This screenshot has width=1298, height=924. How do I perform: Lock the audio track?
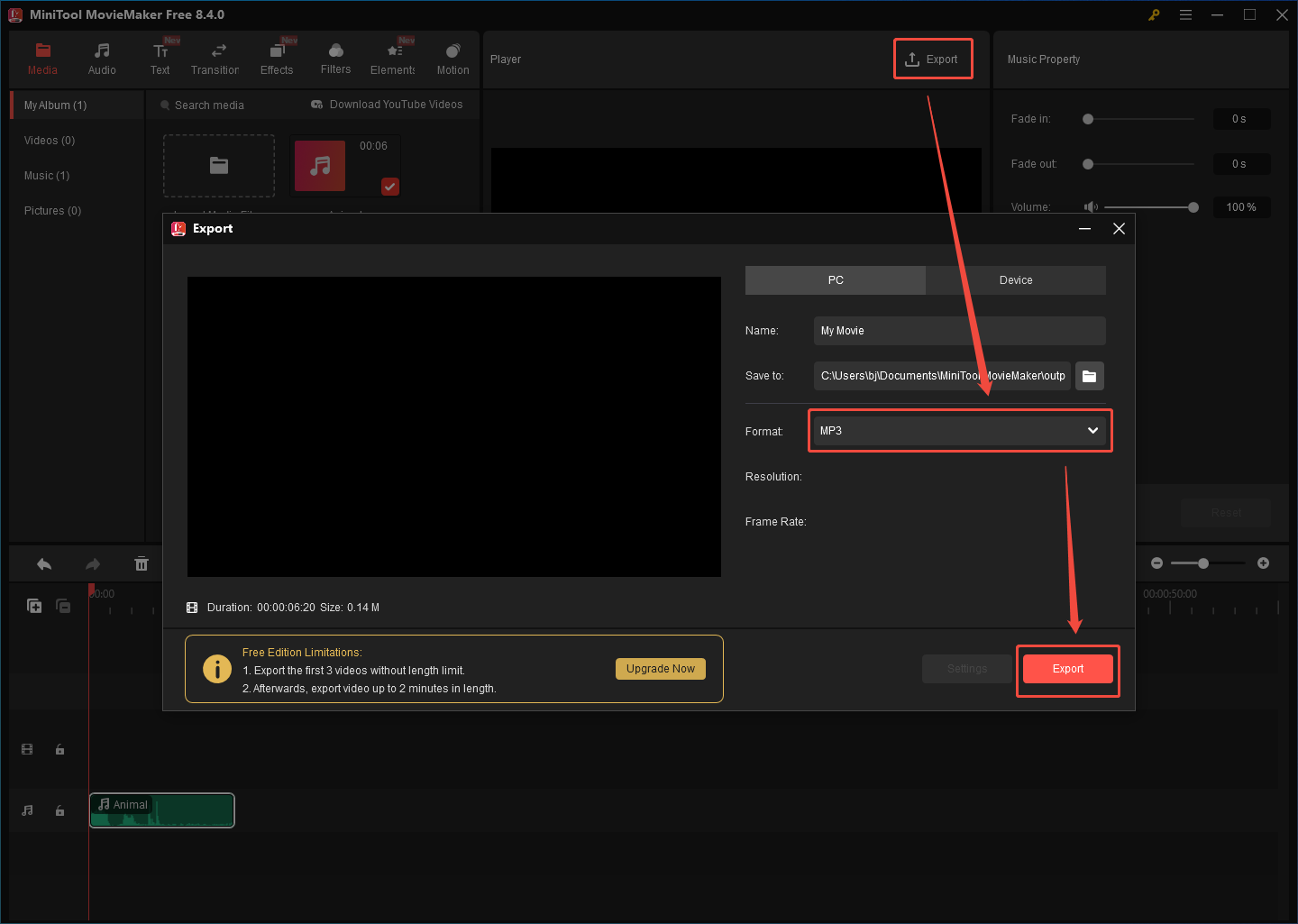59,810
